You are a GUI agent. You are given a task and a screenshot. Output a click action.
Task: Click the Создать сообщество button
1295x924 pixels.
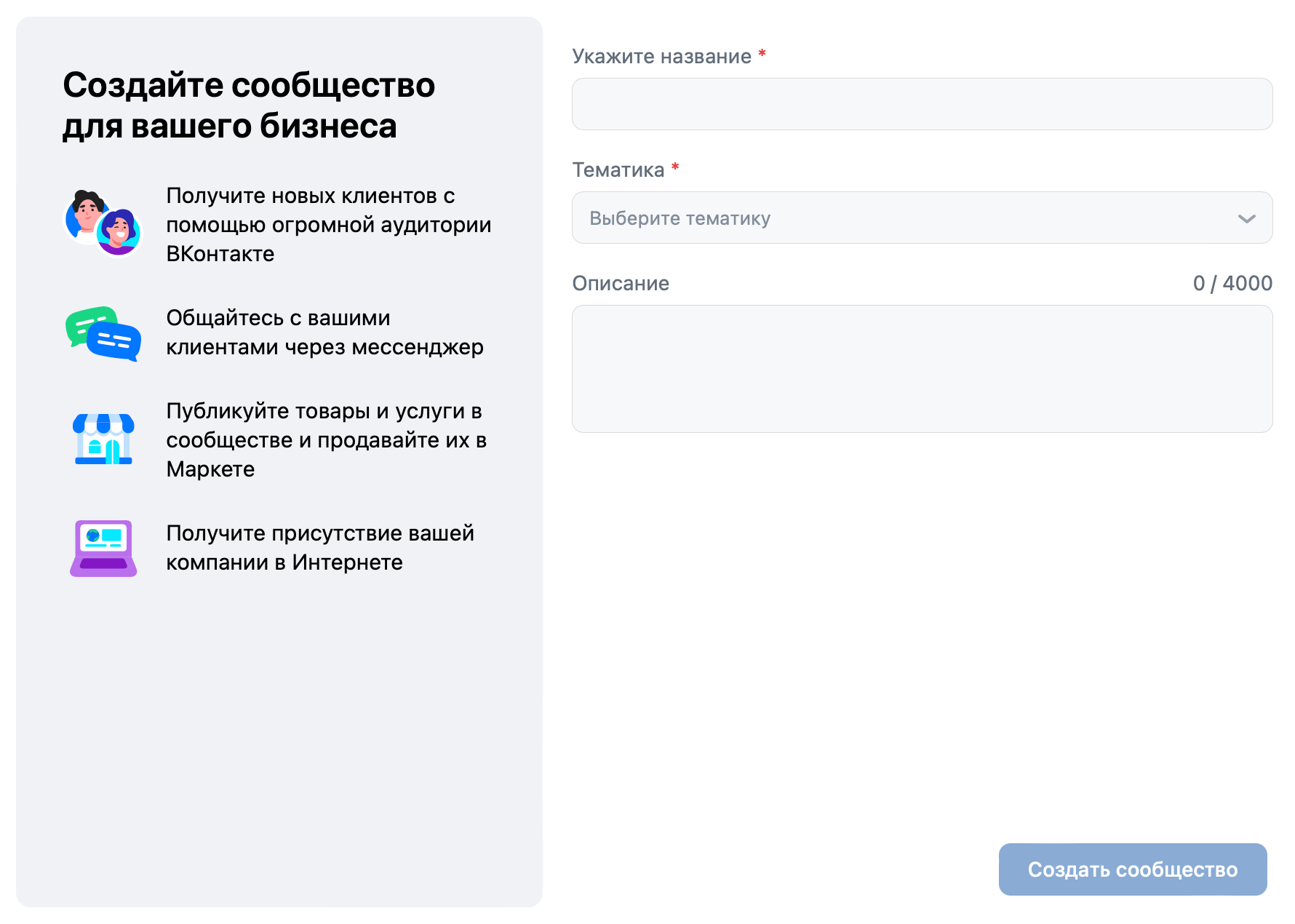(1132, 869)
